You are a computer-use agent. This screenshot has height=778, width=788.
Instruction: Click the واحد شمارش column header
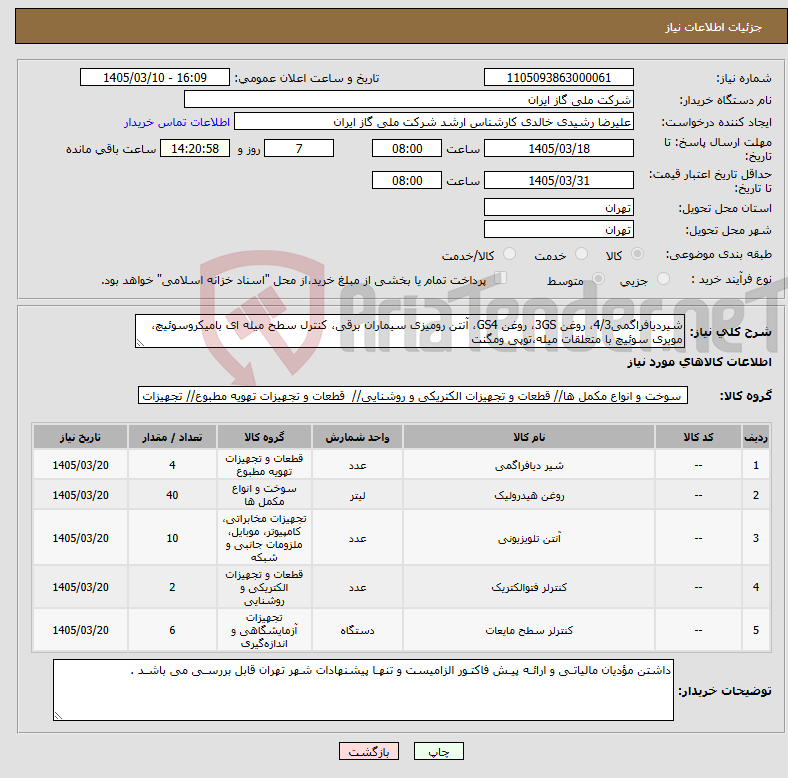[357, 437]
